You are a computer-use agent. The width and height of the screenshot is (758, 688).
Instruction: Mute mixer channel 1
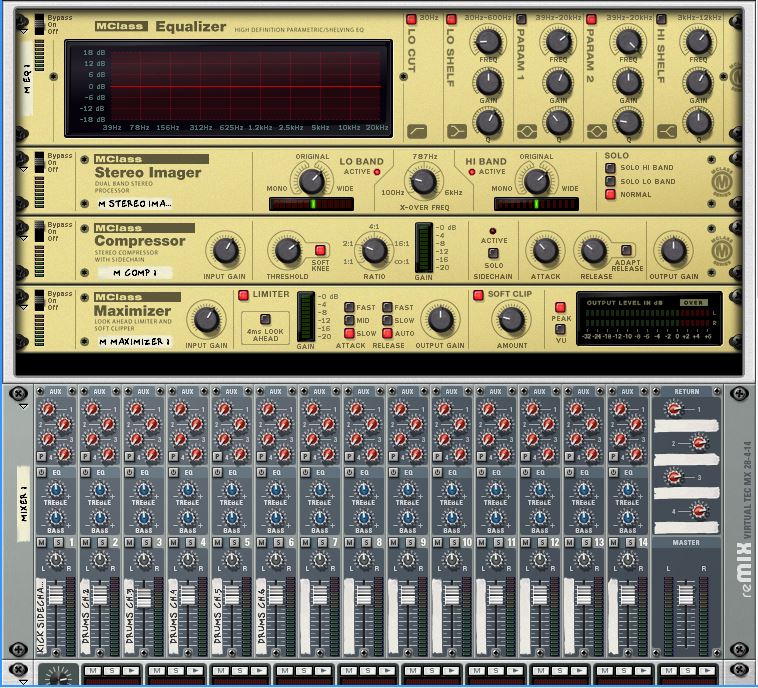(x=42, y=542)
